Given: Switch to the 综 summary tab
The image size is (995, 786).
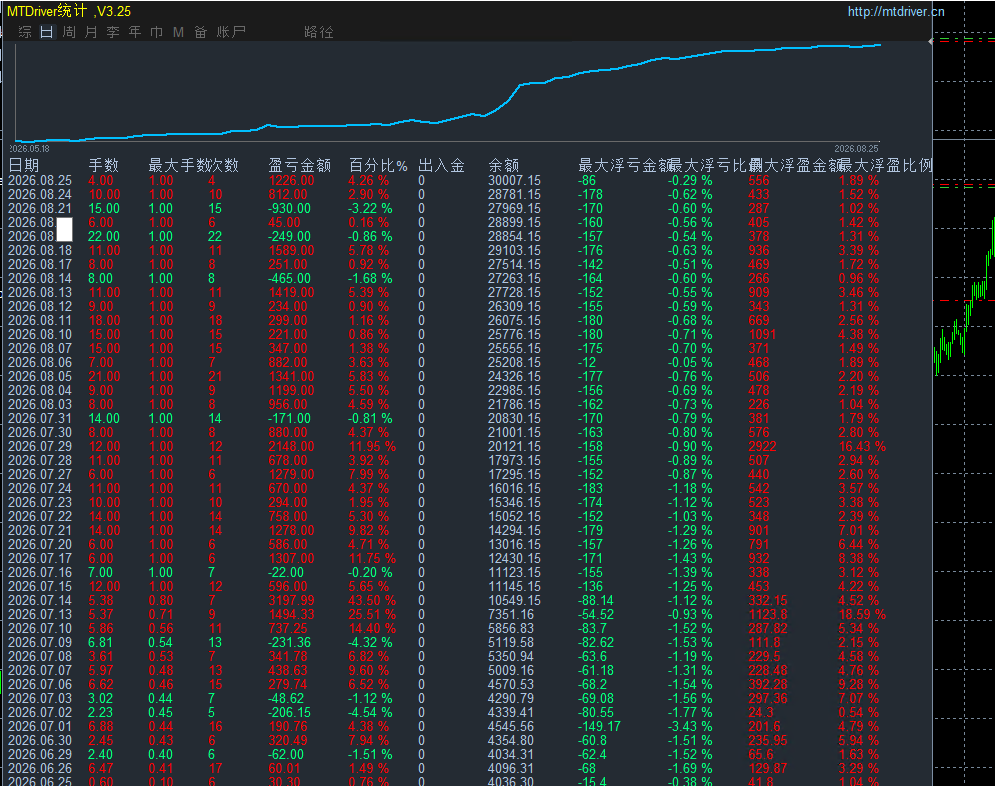Looking at the screenshot, I should (25, 32).
